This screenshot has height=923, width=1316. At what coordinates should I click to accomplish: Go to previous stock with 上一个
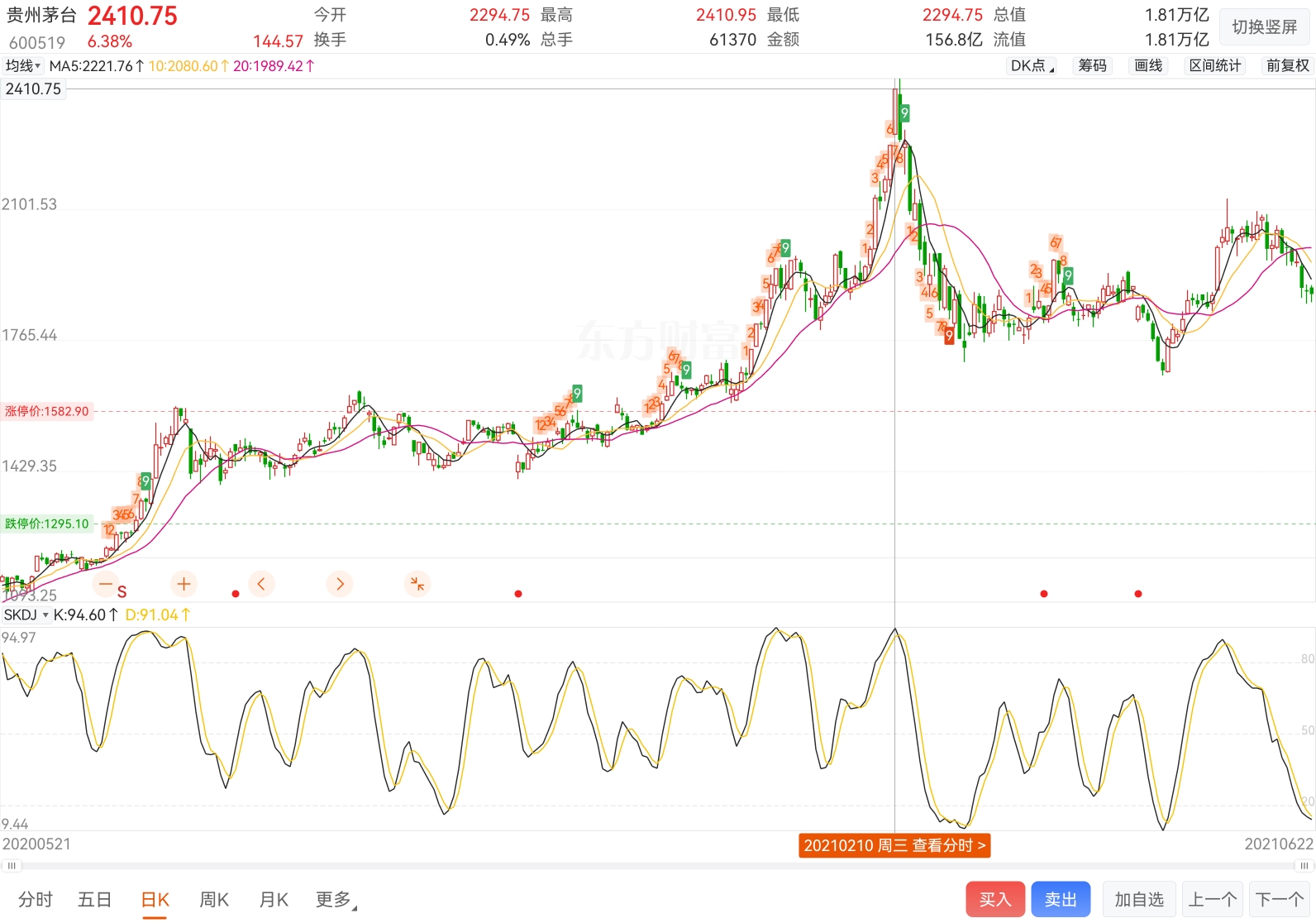[1213, 899]
